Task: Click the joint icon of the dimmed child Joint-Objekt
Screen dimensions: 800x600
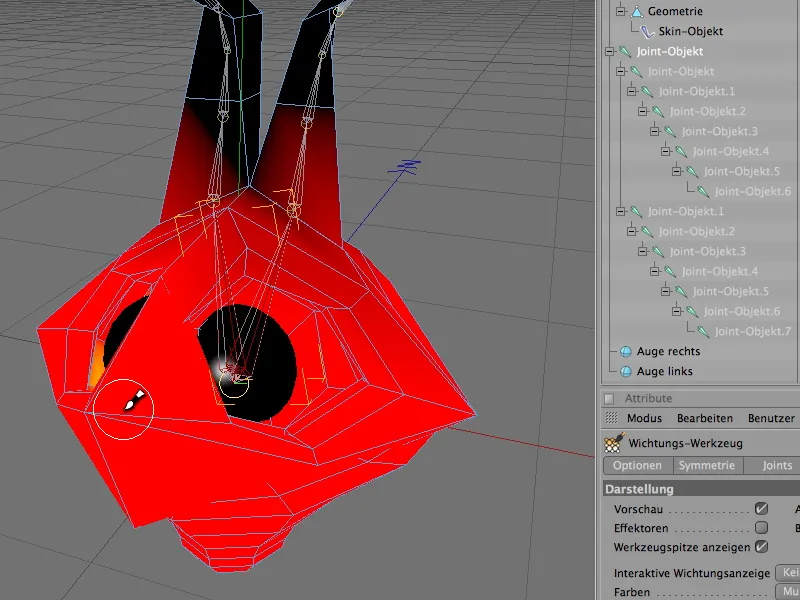Action: pos(636,71)
